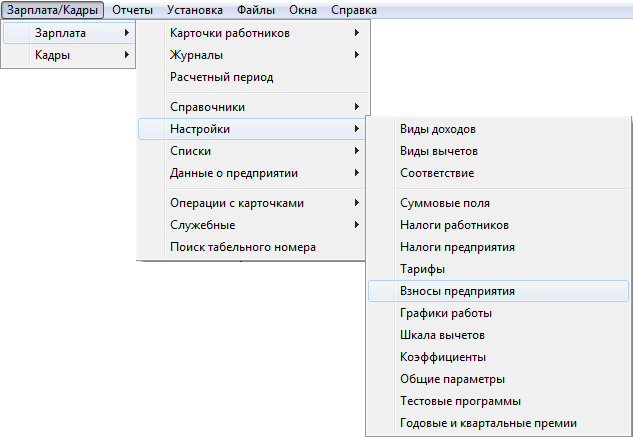The width and height of the screenshot is (633, 437).
Task: Open Графики работы settings
Action: (x=499, y=313)
